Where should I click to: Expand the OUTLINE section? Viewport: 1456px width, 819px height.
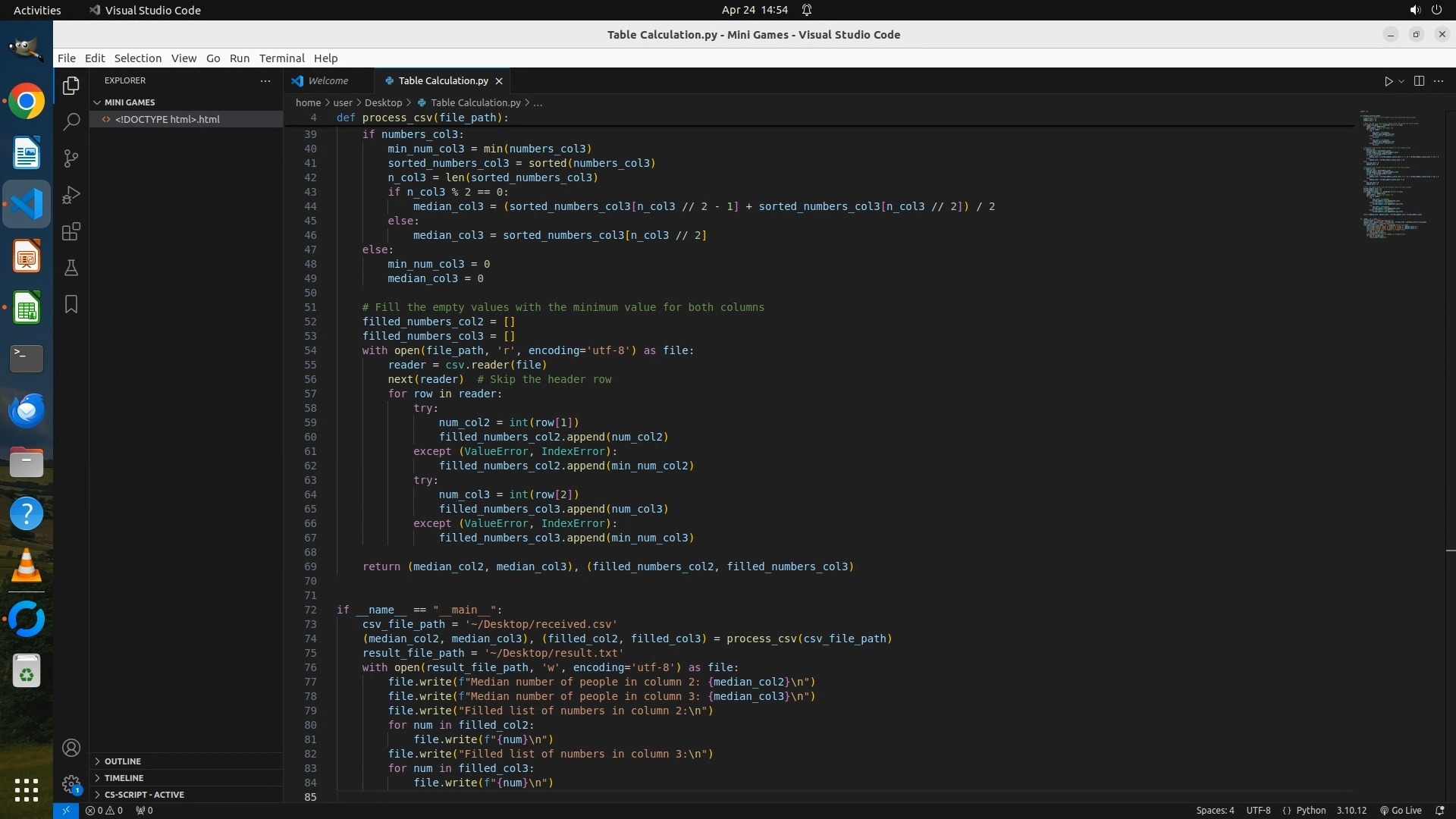pos(122,761)
